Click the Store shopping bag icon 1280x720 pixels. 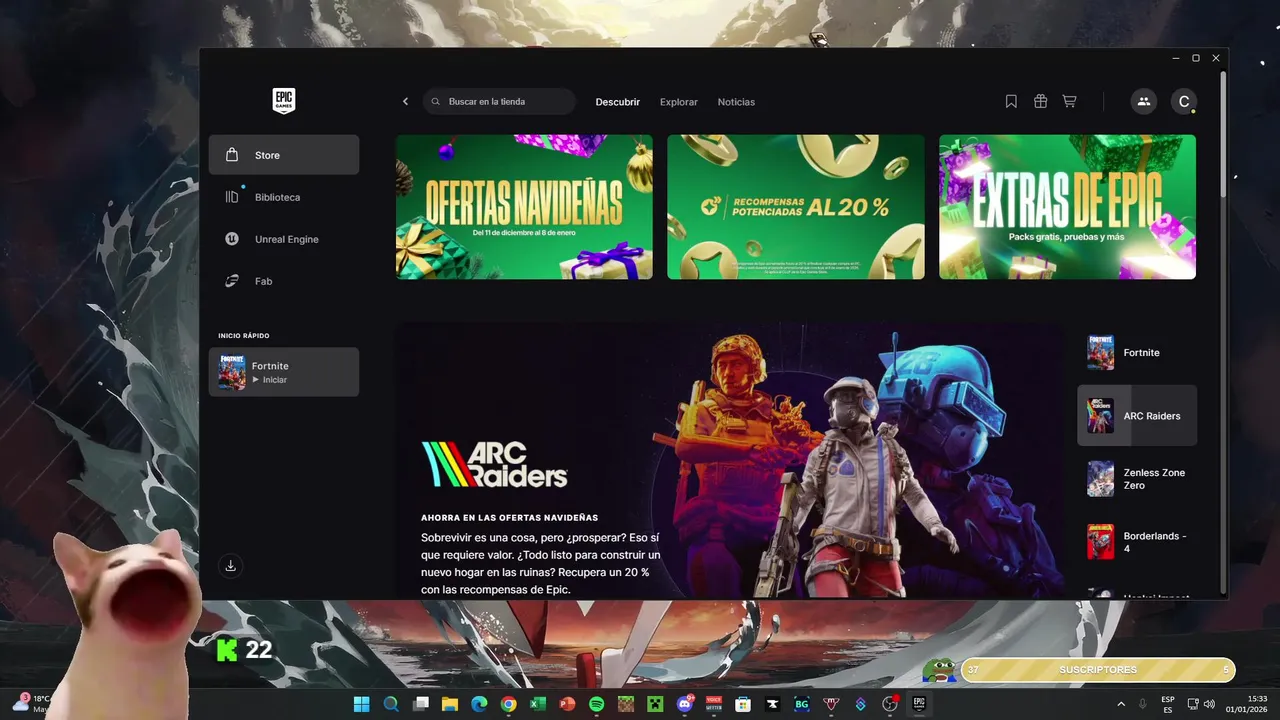pos(232,155)
